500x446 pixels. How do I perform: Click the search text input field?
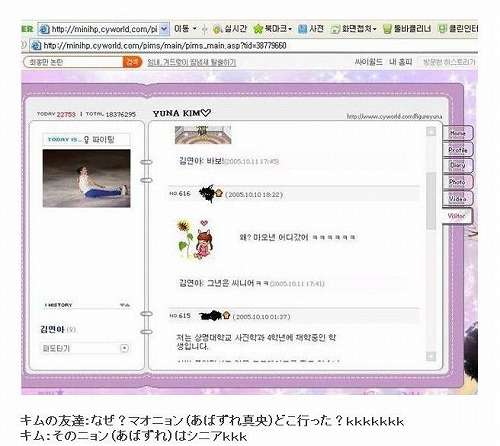[74, 62]
